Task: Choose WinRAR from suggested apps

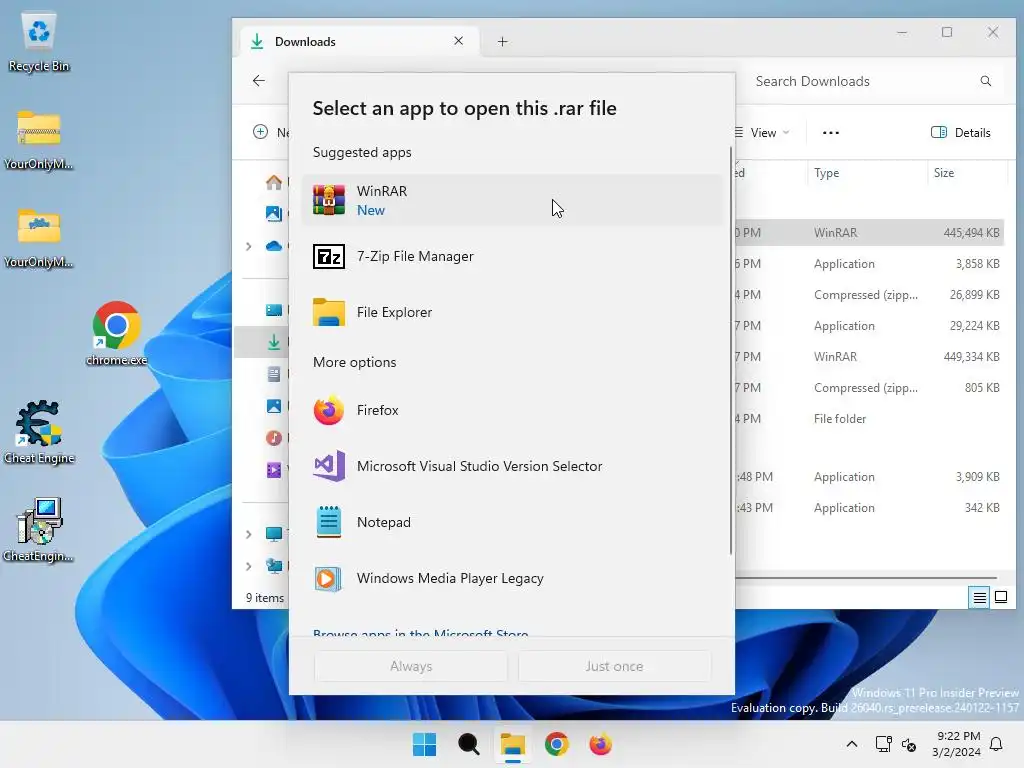Action: click(512, 200)
